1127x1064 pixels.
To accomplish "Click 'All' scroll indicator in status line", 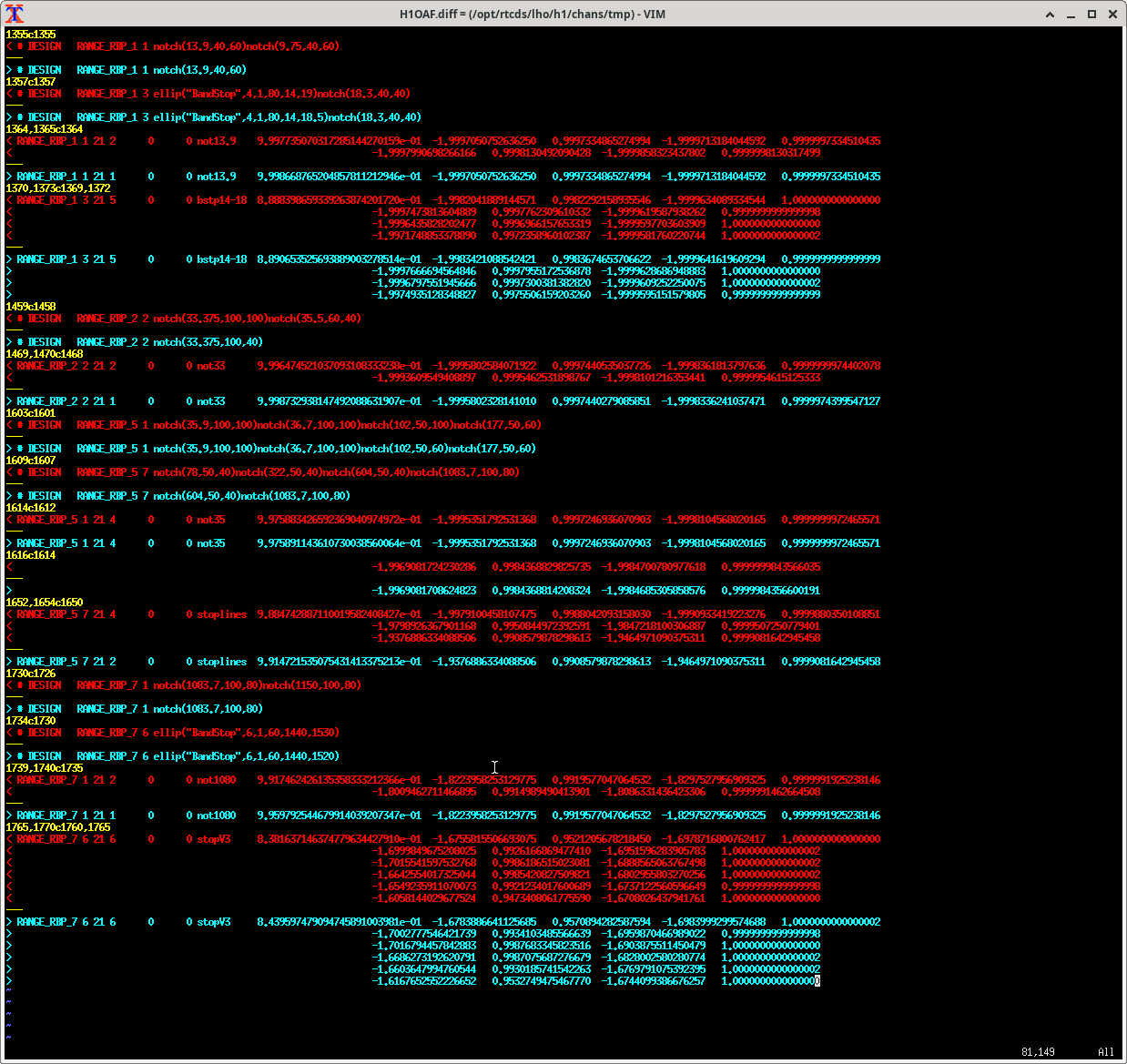I will 1106,1052.
